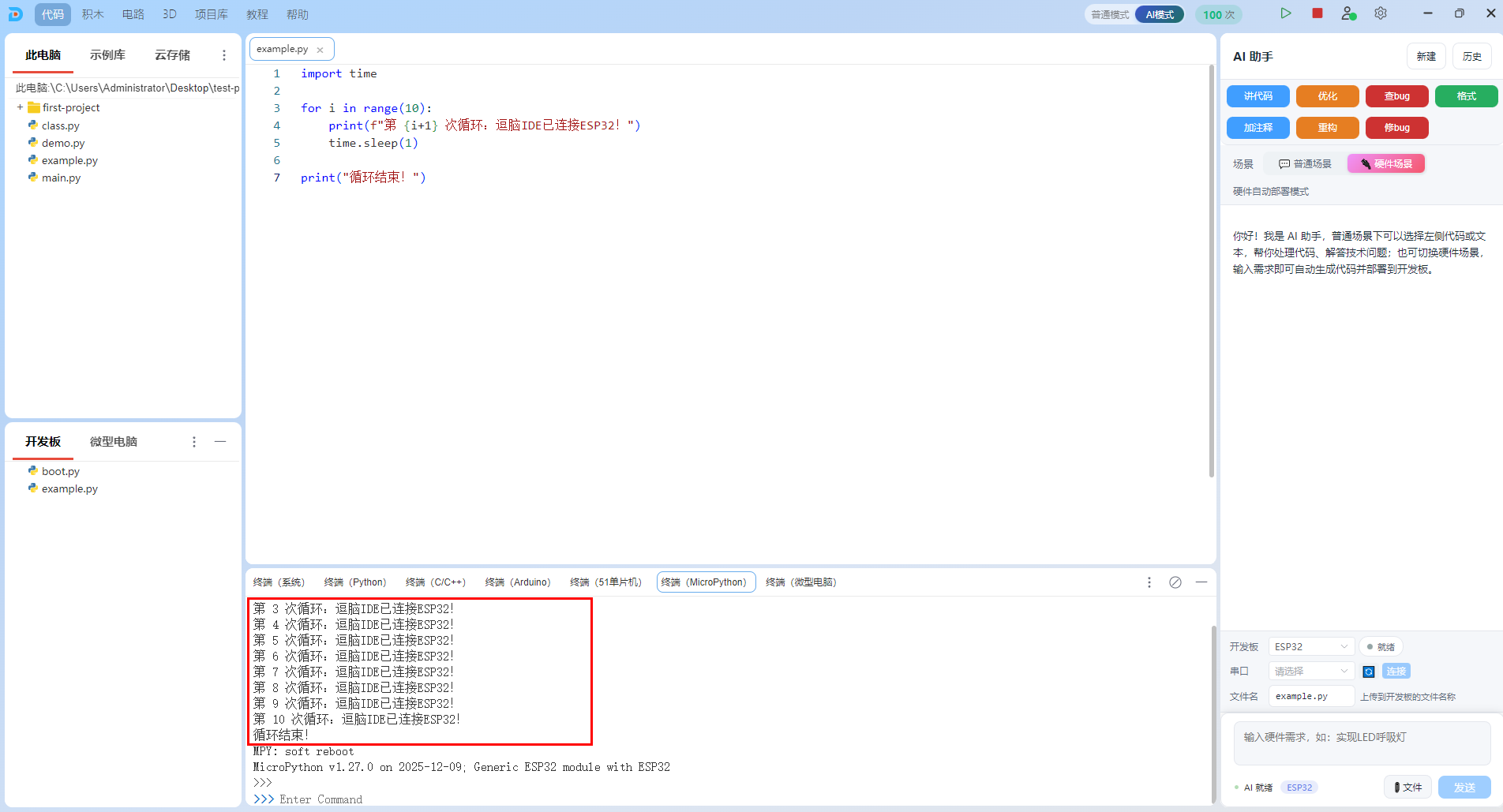
Task: Open demo.py on this computer
Action: pos(63,143)
